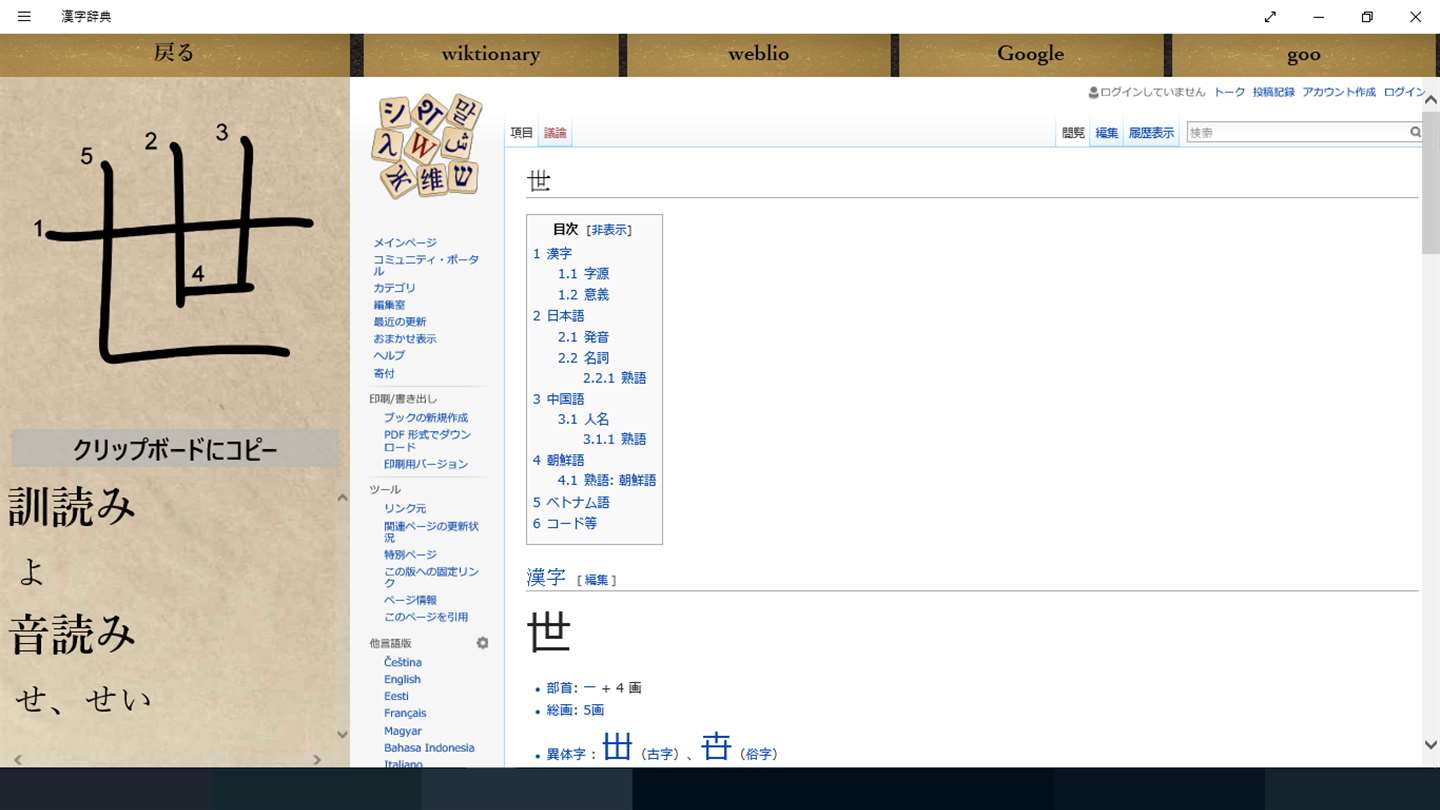Click このページを引用 link
Image resolution: width=1440 pixels, height=810 pixels.
coord(426,617)
